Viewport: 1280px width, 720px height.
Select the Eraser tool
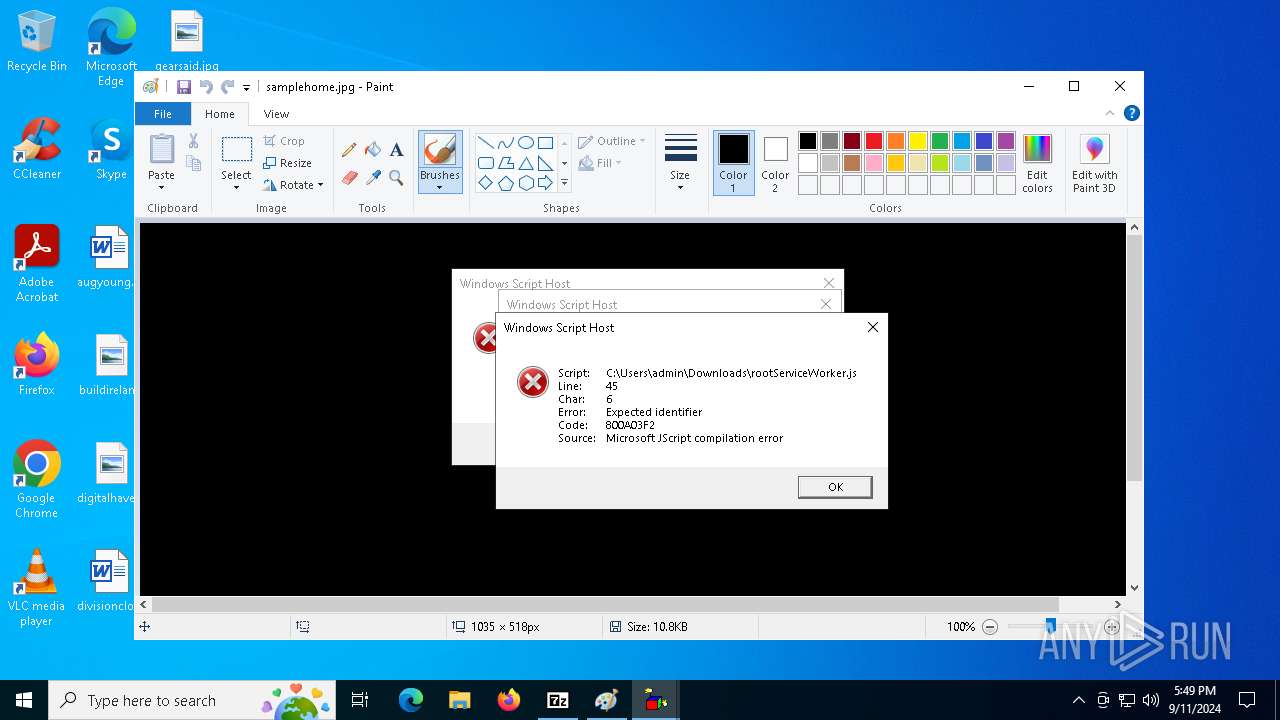click(x=349, y=178)
